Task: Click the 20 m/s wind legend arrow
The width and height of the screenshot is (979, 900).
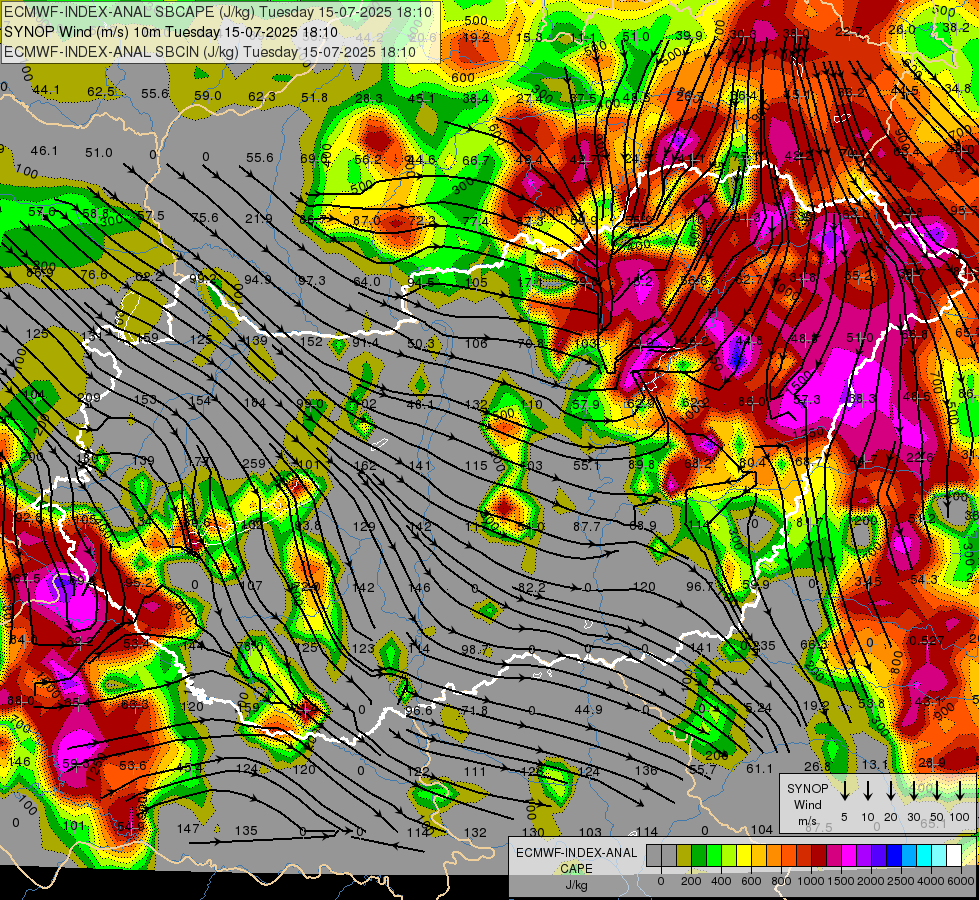Action: point(891,790)
